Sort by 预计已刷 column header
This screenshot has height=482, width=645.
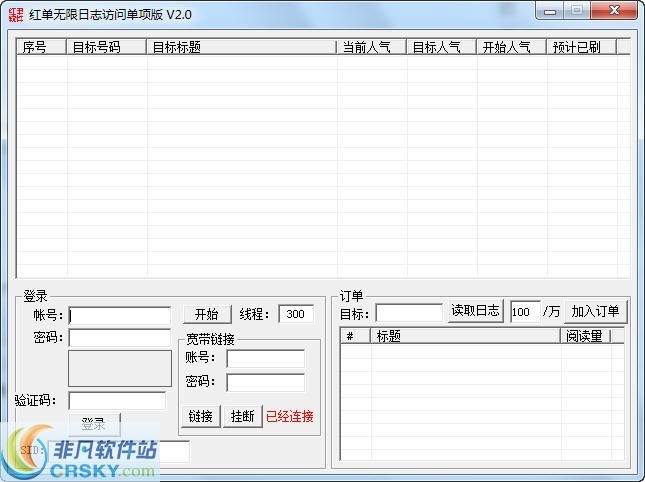tap(581, 47)
